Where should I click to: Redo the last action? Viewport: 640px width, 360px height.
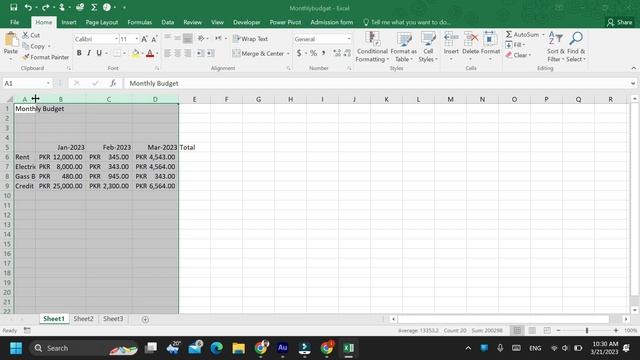tap(45, 7)
